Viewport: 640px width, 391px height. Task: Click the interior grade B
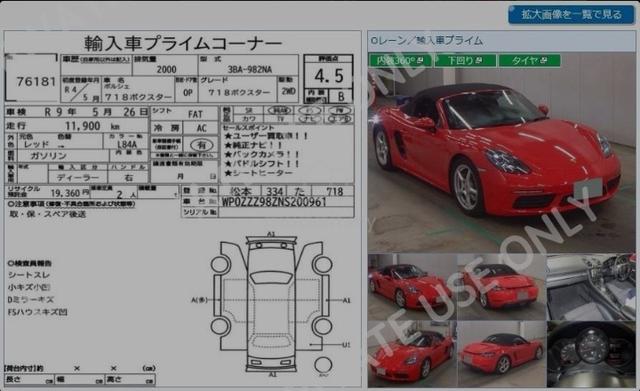click(x=341, y=96)
